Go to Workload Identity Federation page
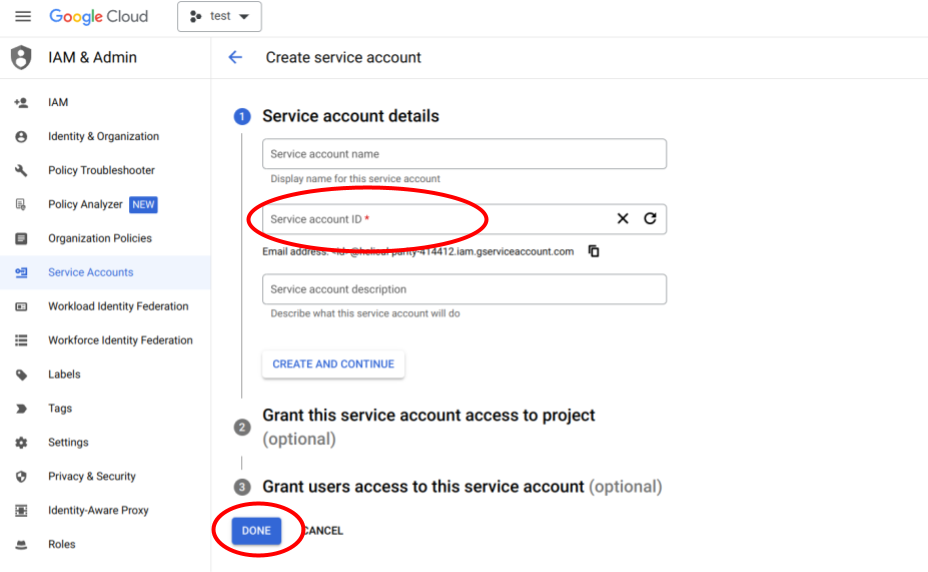This screenshot has height=572, width=928. (x=118, y=307)
